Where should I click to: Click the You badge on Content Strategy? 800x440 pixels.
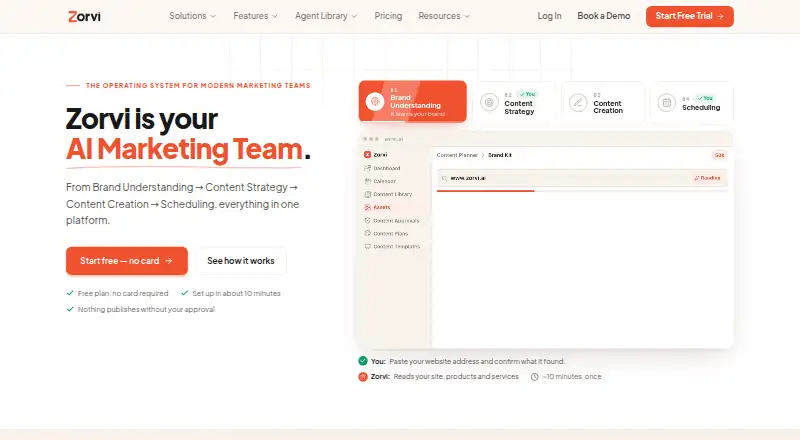point(528,94)
